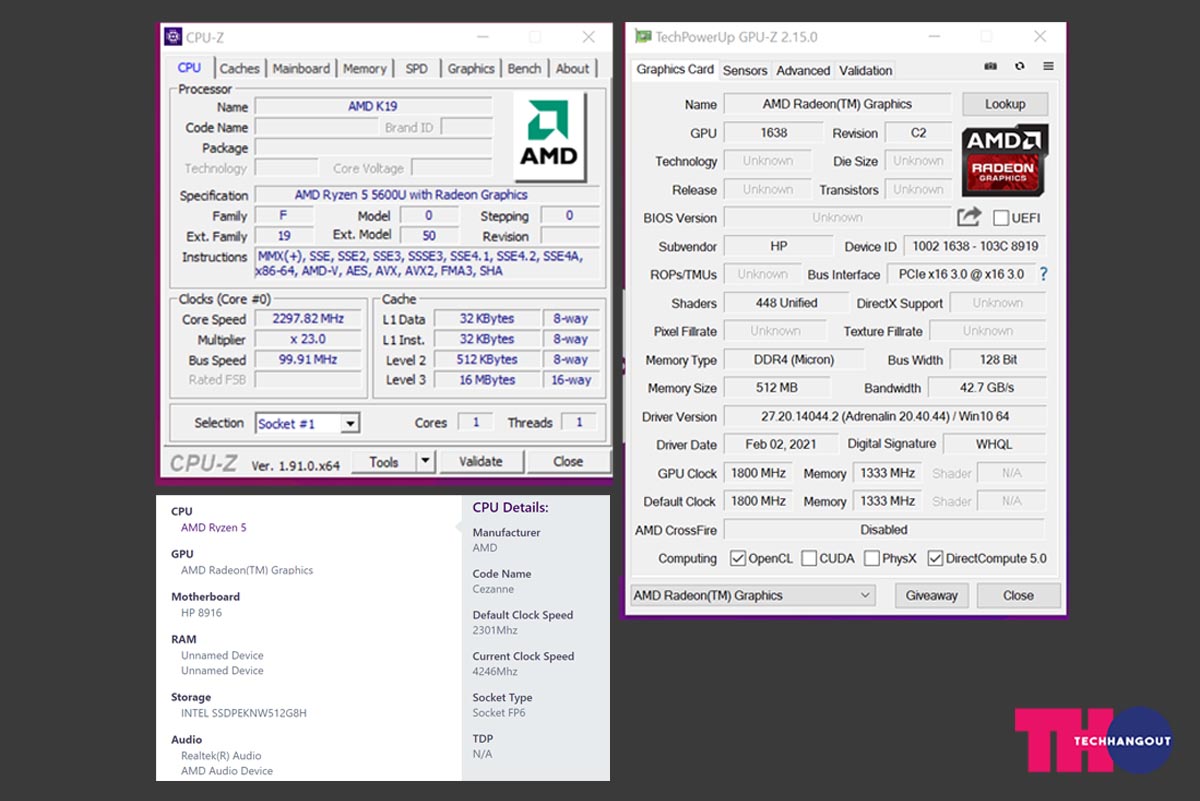
Task: Click the Level 3 cache 16 MBytes value
Action: [x=487, y=380]
